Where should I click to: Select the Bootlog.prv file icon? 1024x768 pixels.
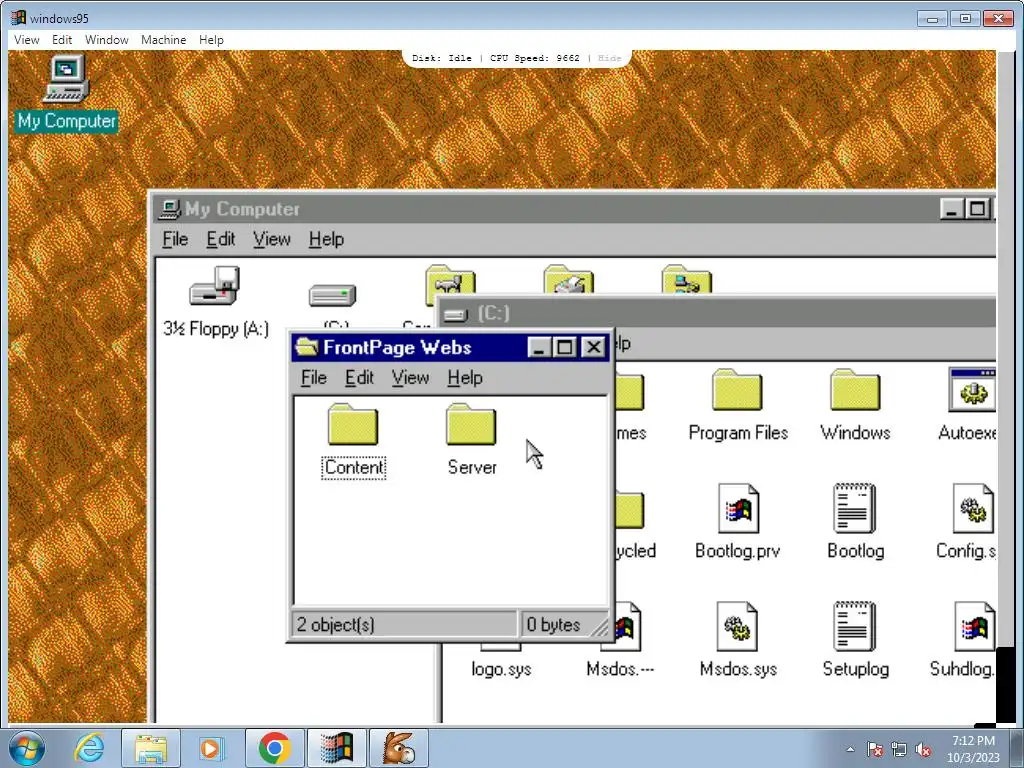click(737, 508)
